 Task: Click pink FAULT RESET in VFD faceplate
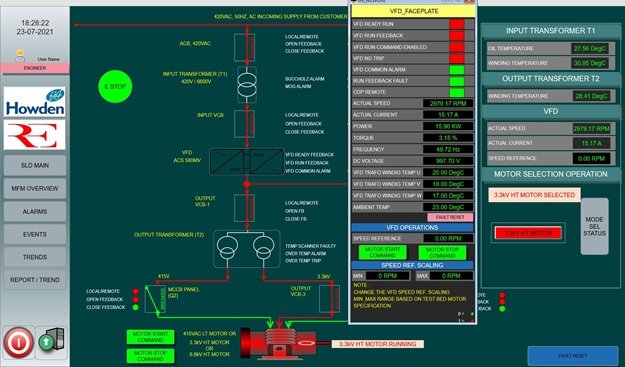click(450, 217)
